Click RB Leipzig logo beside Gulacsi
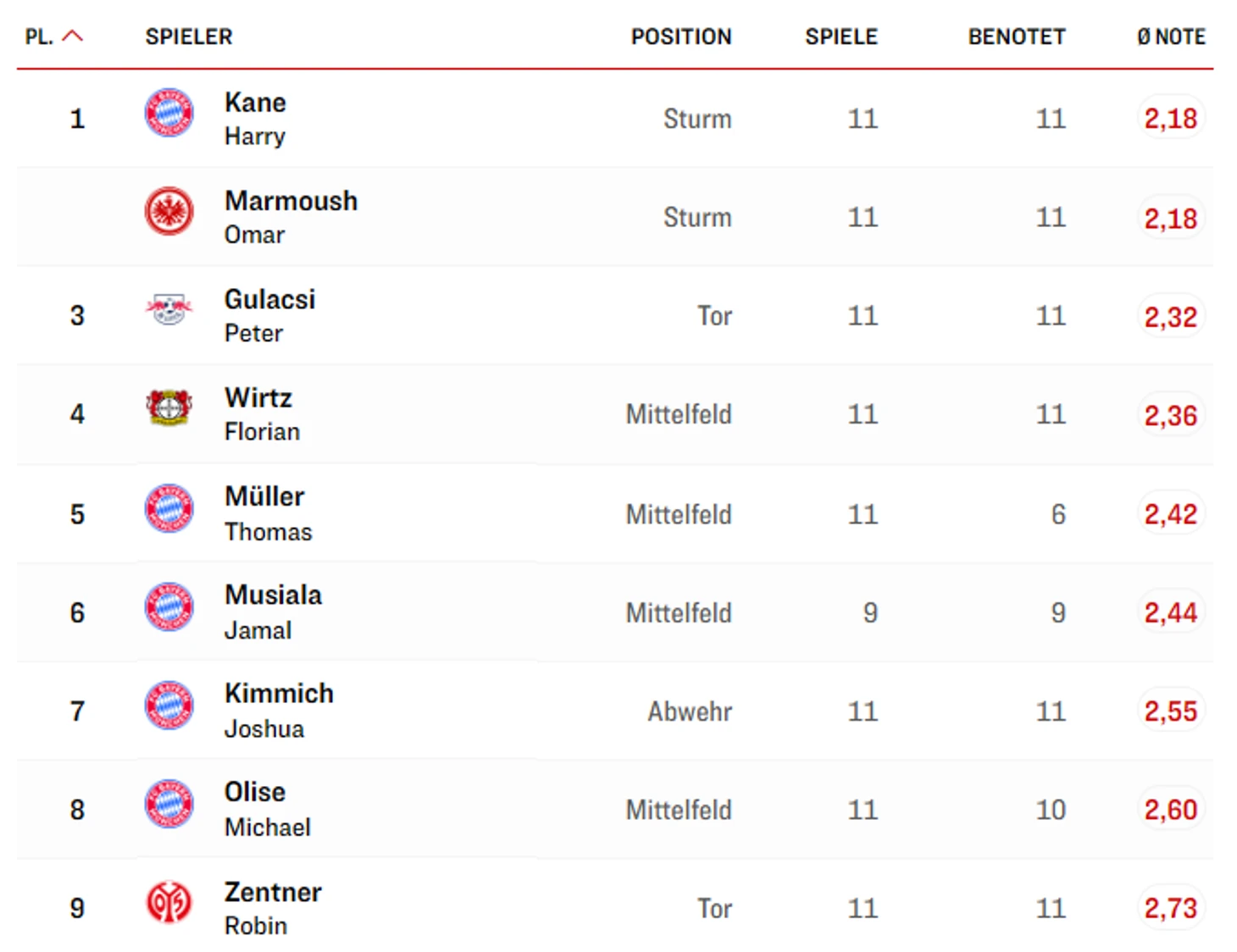The height and width of the screenshot is (952, 1237). tap(169, 310)
